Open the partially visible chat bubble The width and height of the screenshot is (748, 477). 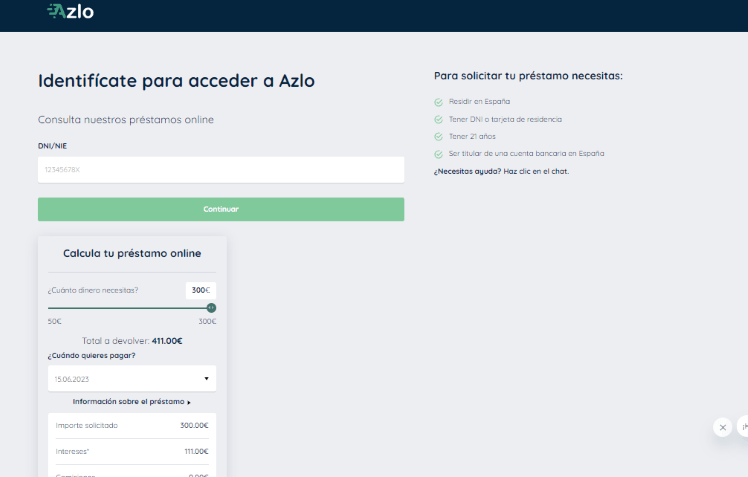pos(743,427)
